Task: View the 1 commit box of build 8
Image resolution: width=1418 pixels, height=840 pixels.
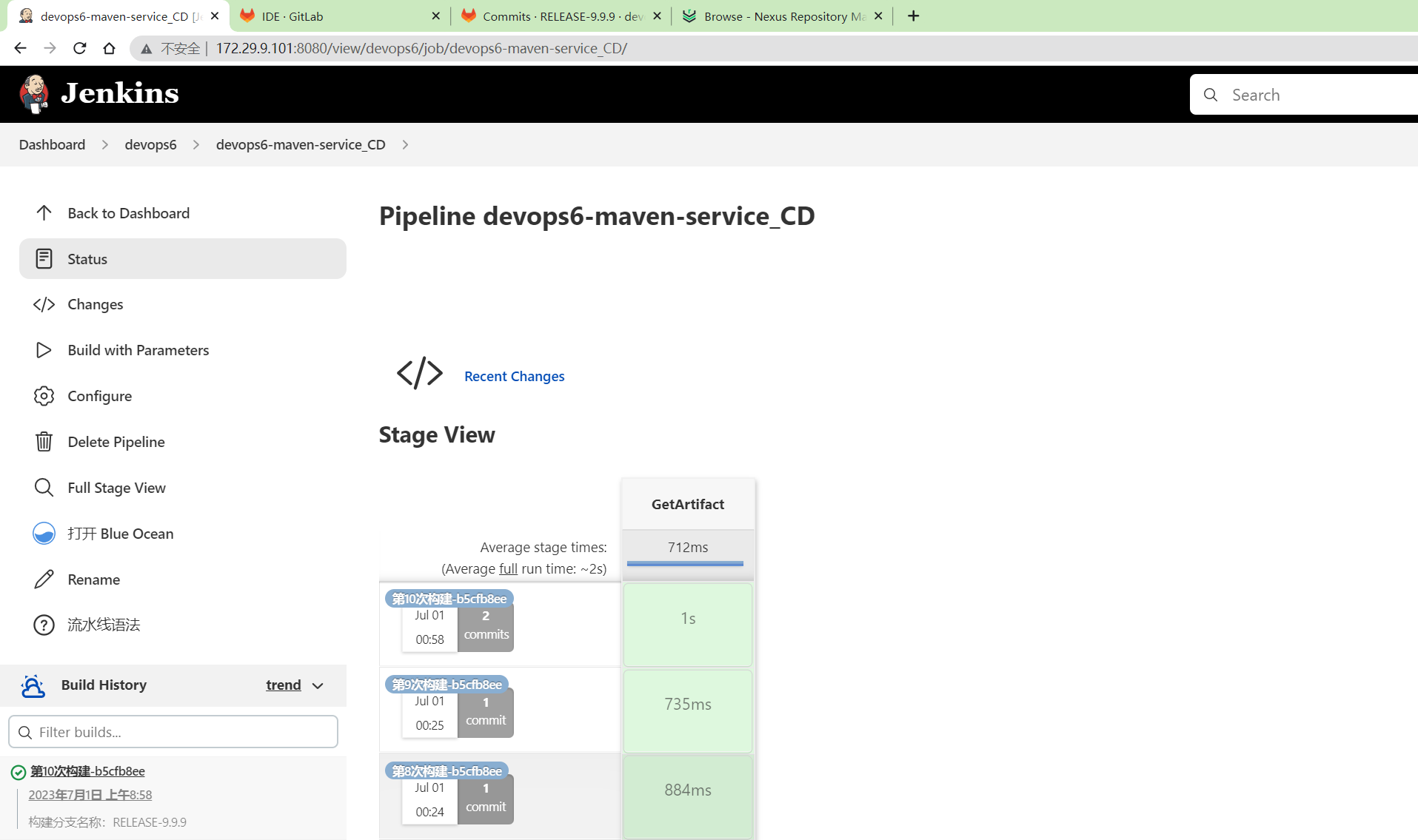Action: 486,800
